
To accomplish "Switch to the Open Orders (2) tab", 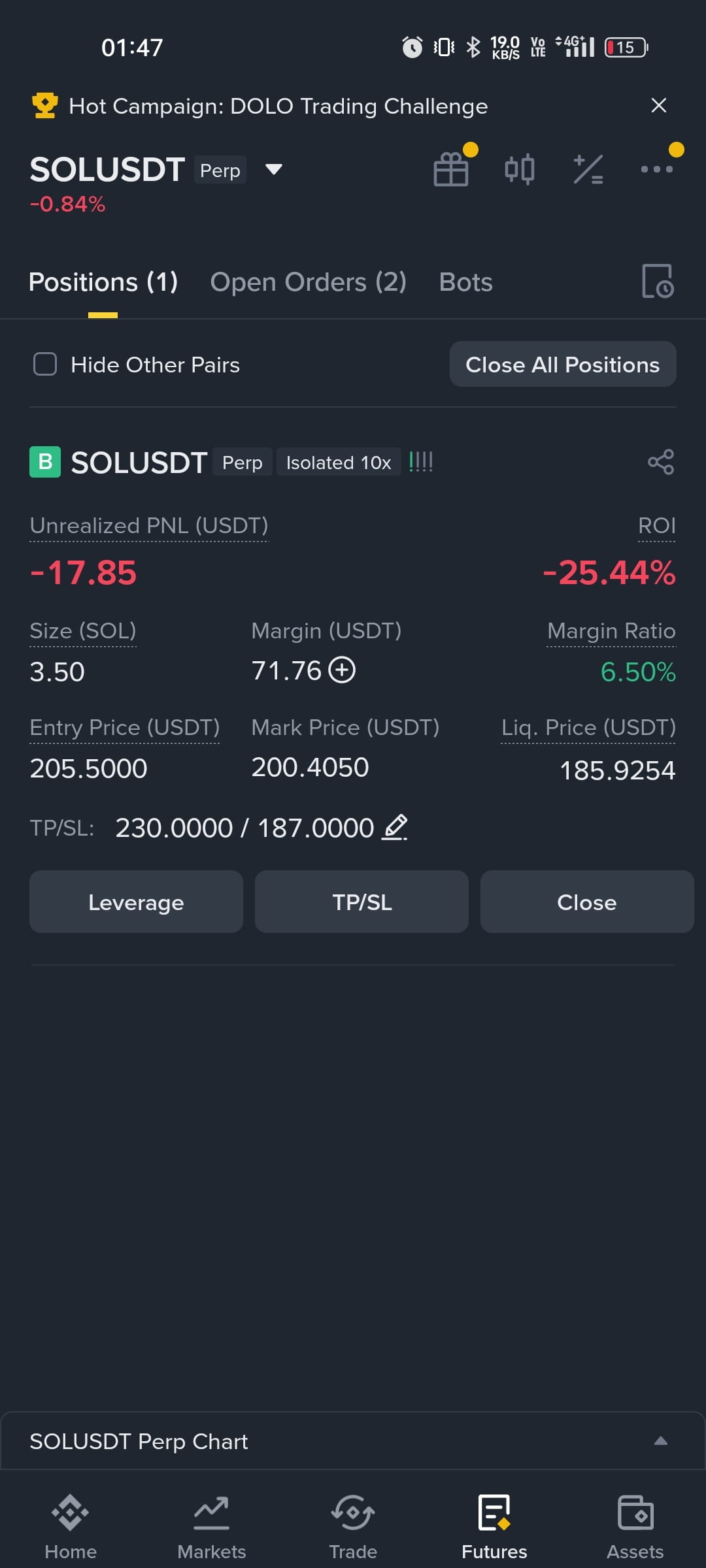I will 308,282.
